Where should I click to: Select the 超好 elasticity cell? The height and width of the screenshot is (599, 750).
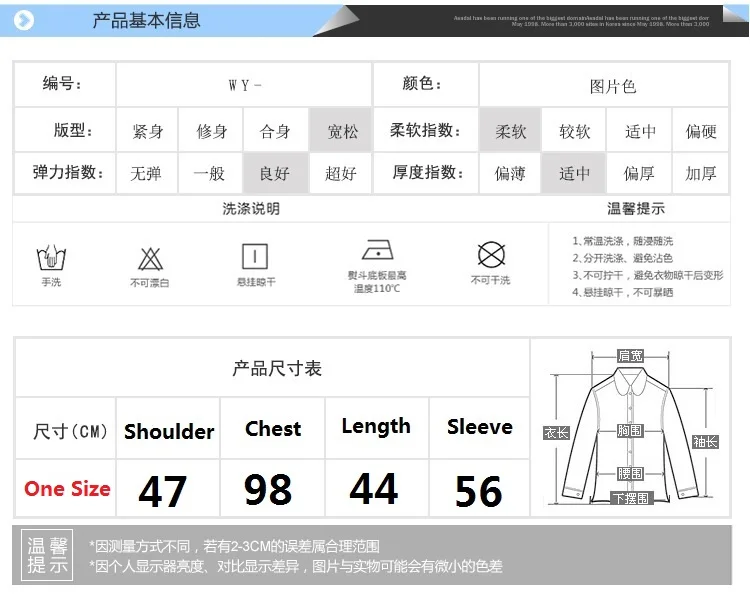coord(341,173)
